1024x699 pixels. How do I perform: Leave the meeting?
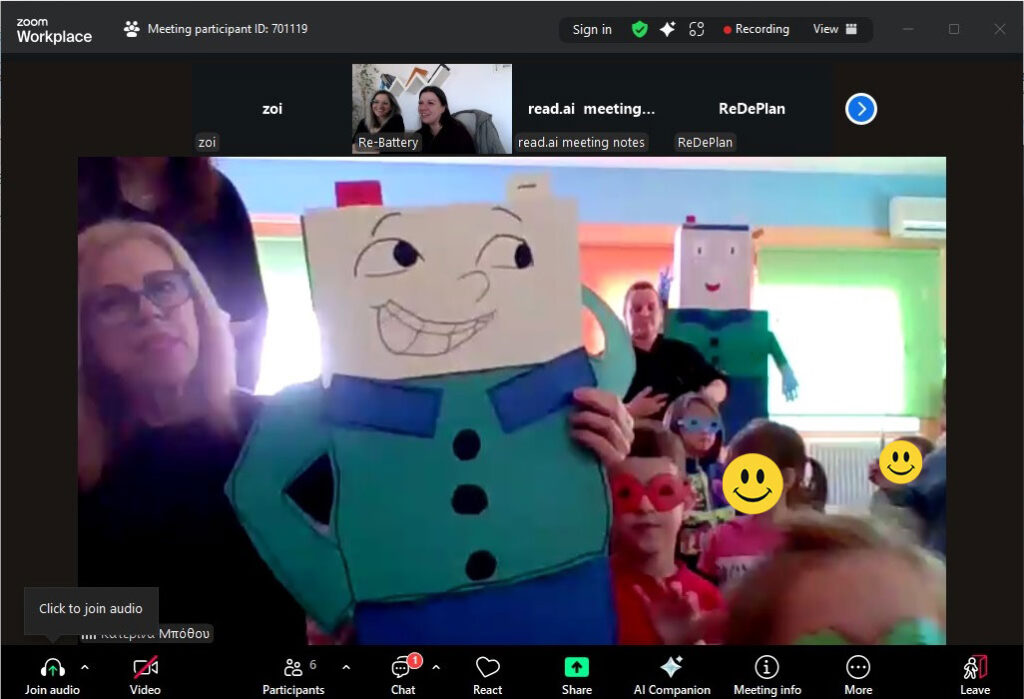tap(974, 674)
